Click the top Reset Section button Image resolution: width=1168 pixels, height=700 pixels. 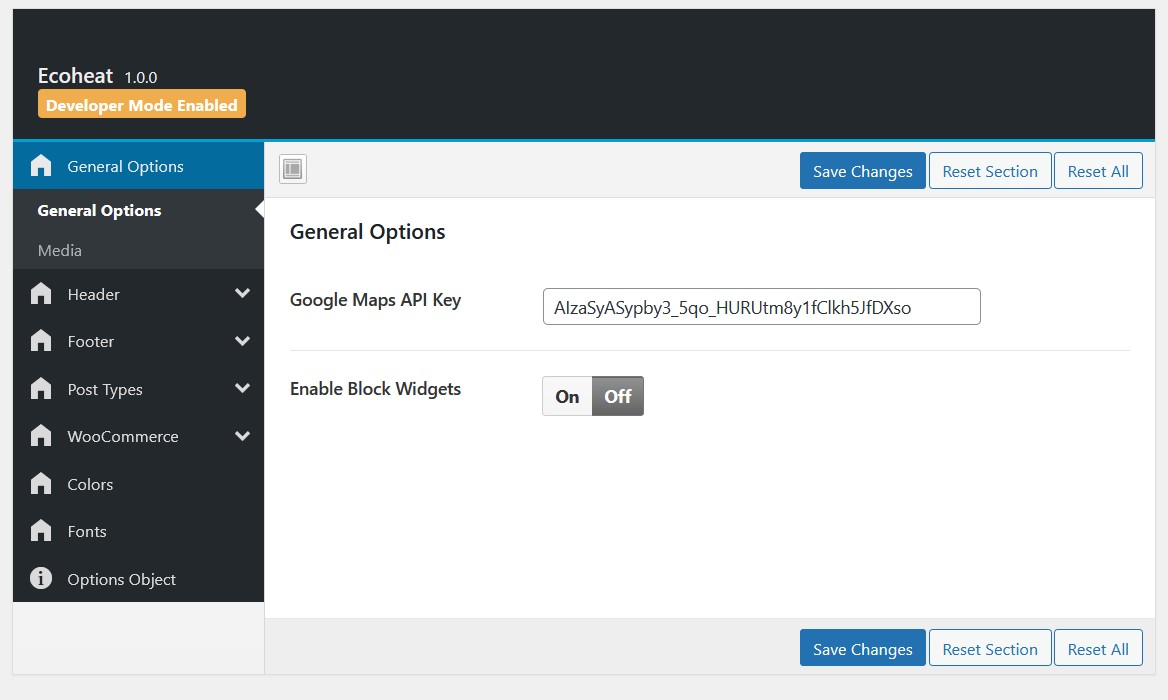pos(990,171)
